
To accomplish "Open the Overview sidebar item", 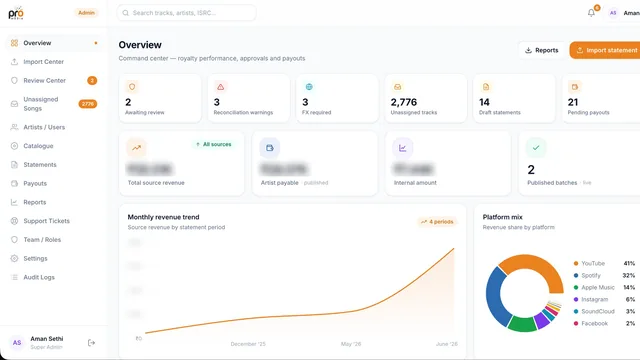I will pos(54,43).
